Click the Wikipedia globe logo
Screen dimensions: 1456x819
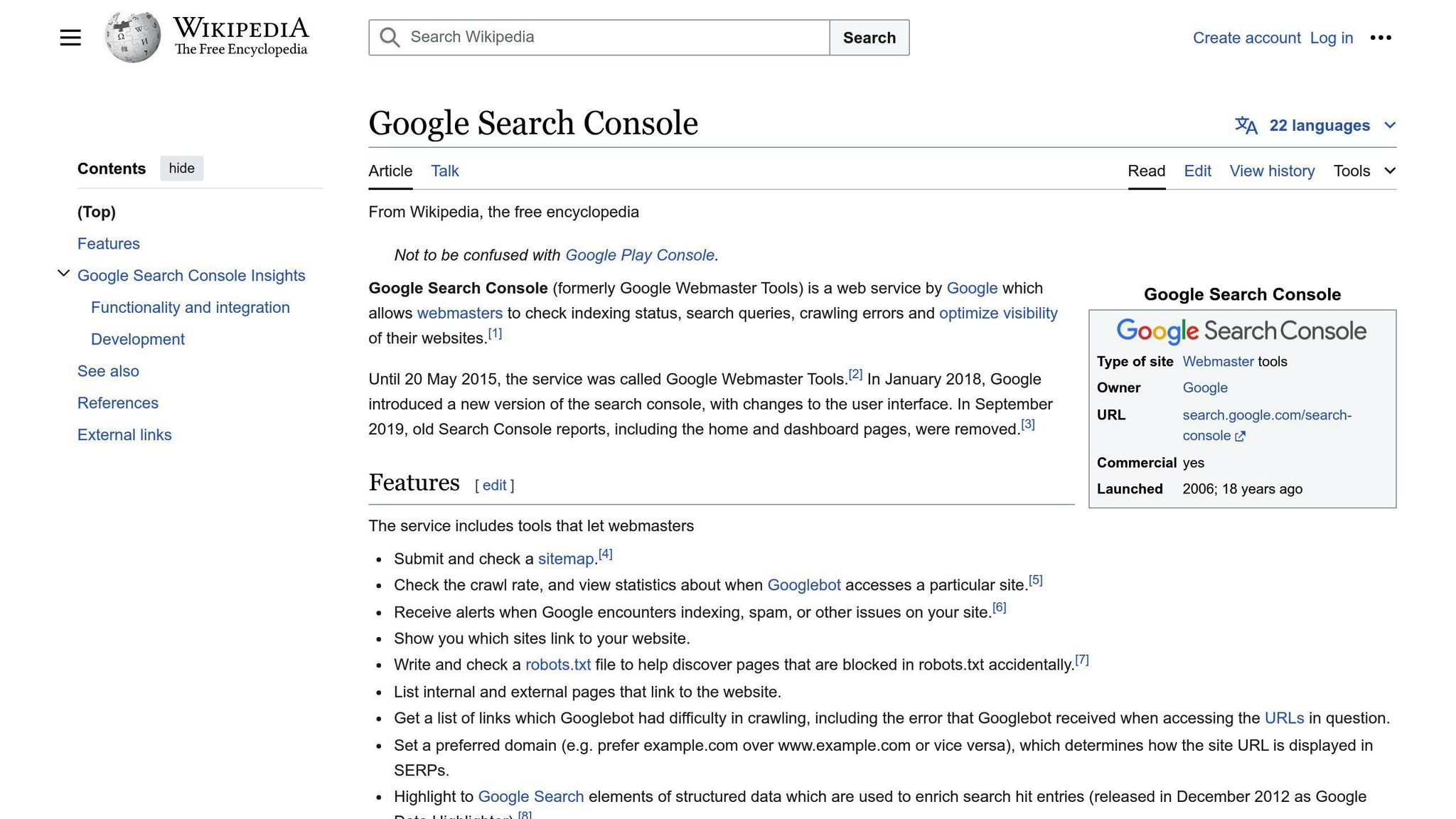[132, 38]
